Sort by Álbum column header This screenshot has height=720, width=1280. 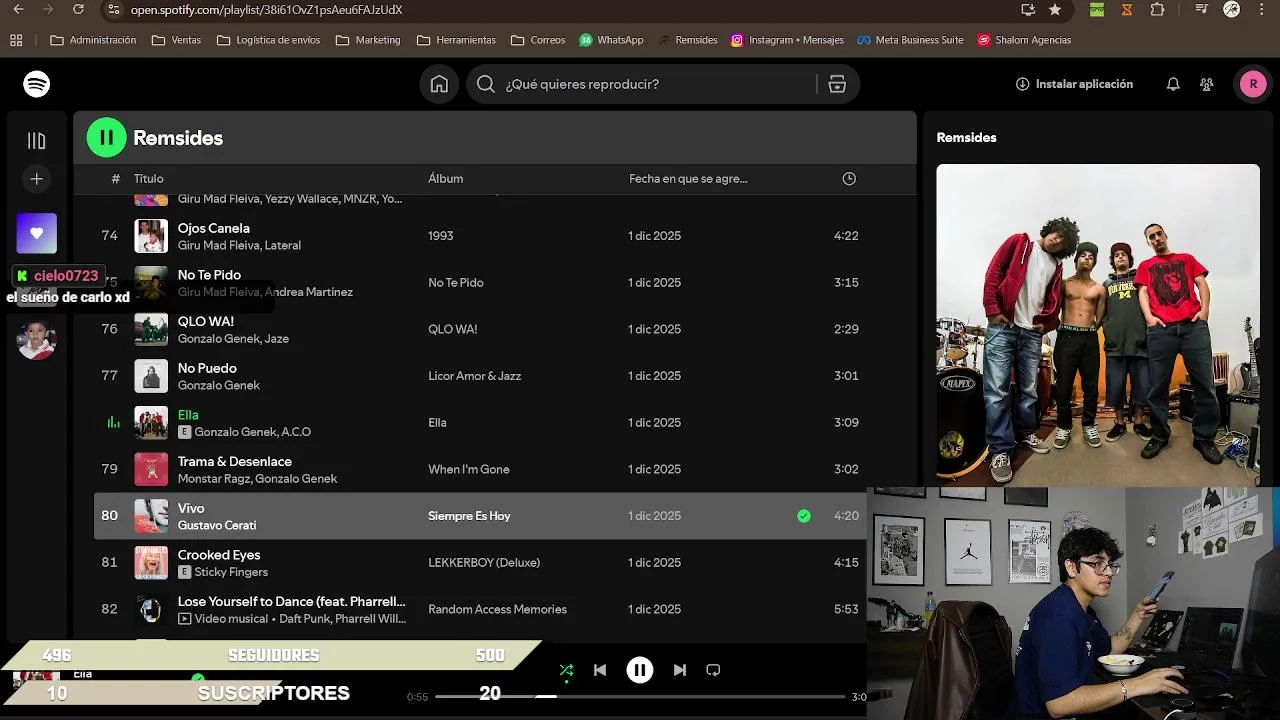[x=446, y=179]
